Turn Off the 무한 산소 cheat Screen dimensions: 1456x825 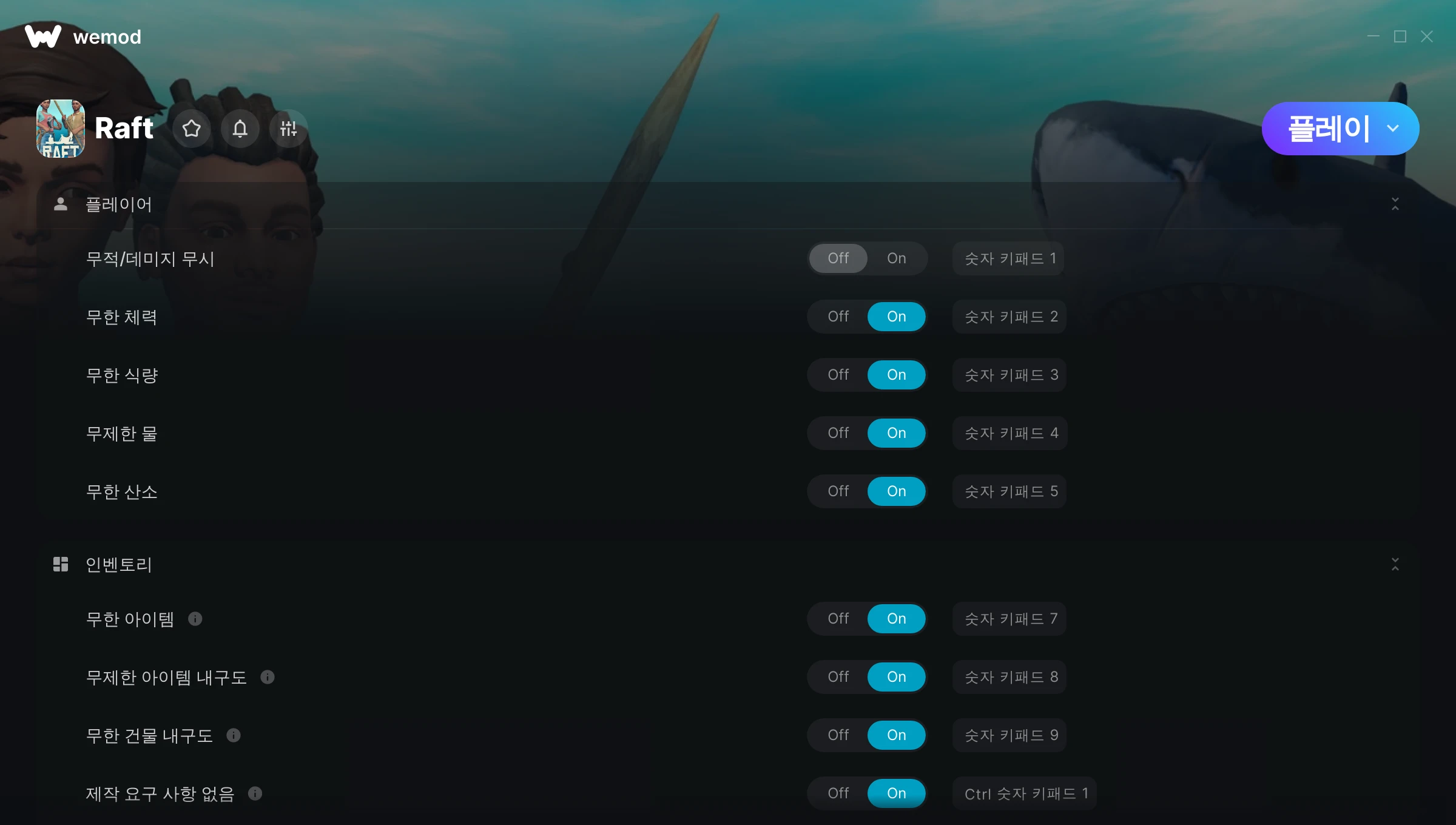click(x=838, y=491)
